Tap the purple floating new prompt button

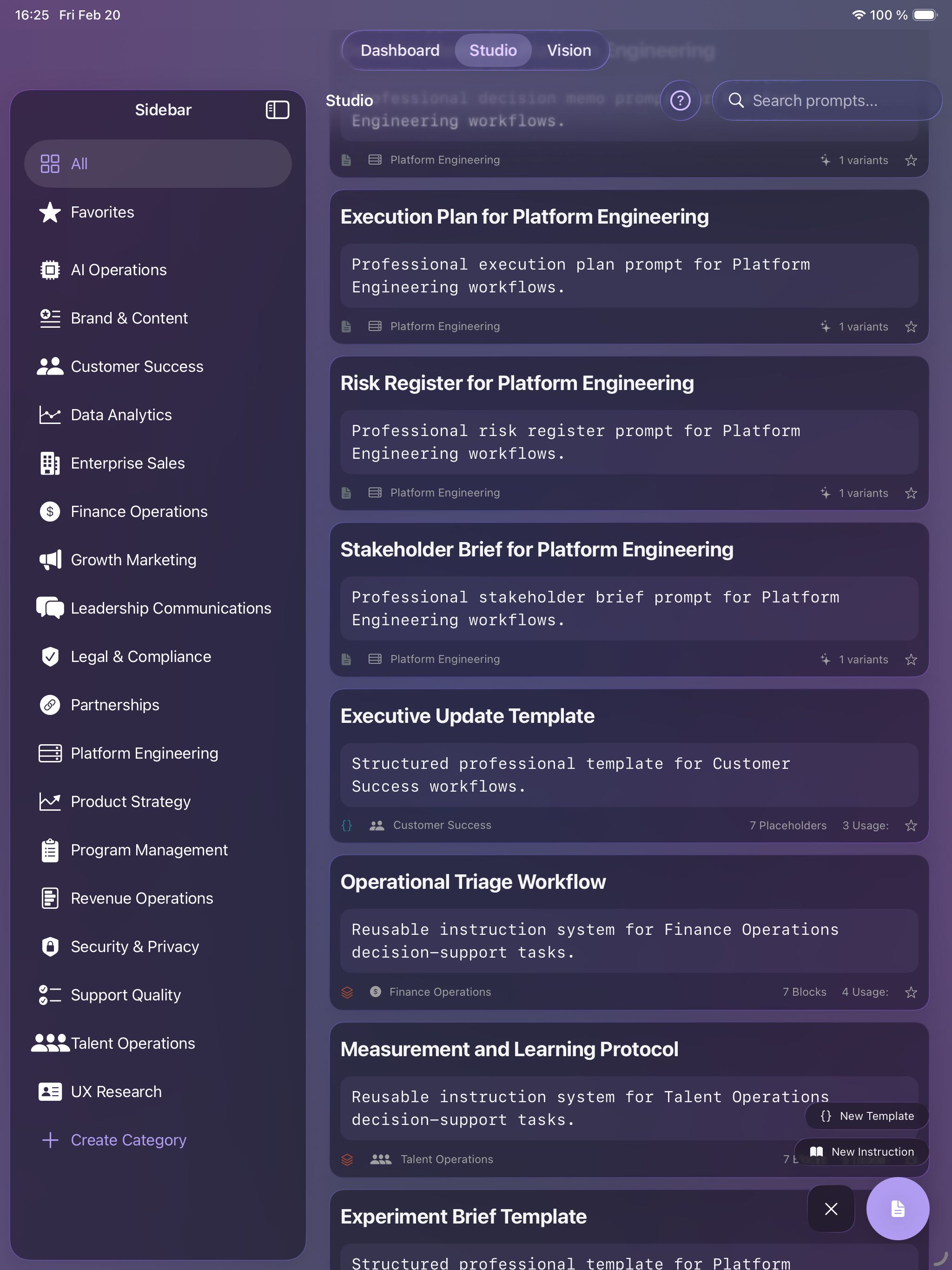(x=898, y=1209)
